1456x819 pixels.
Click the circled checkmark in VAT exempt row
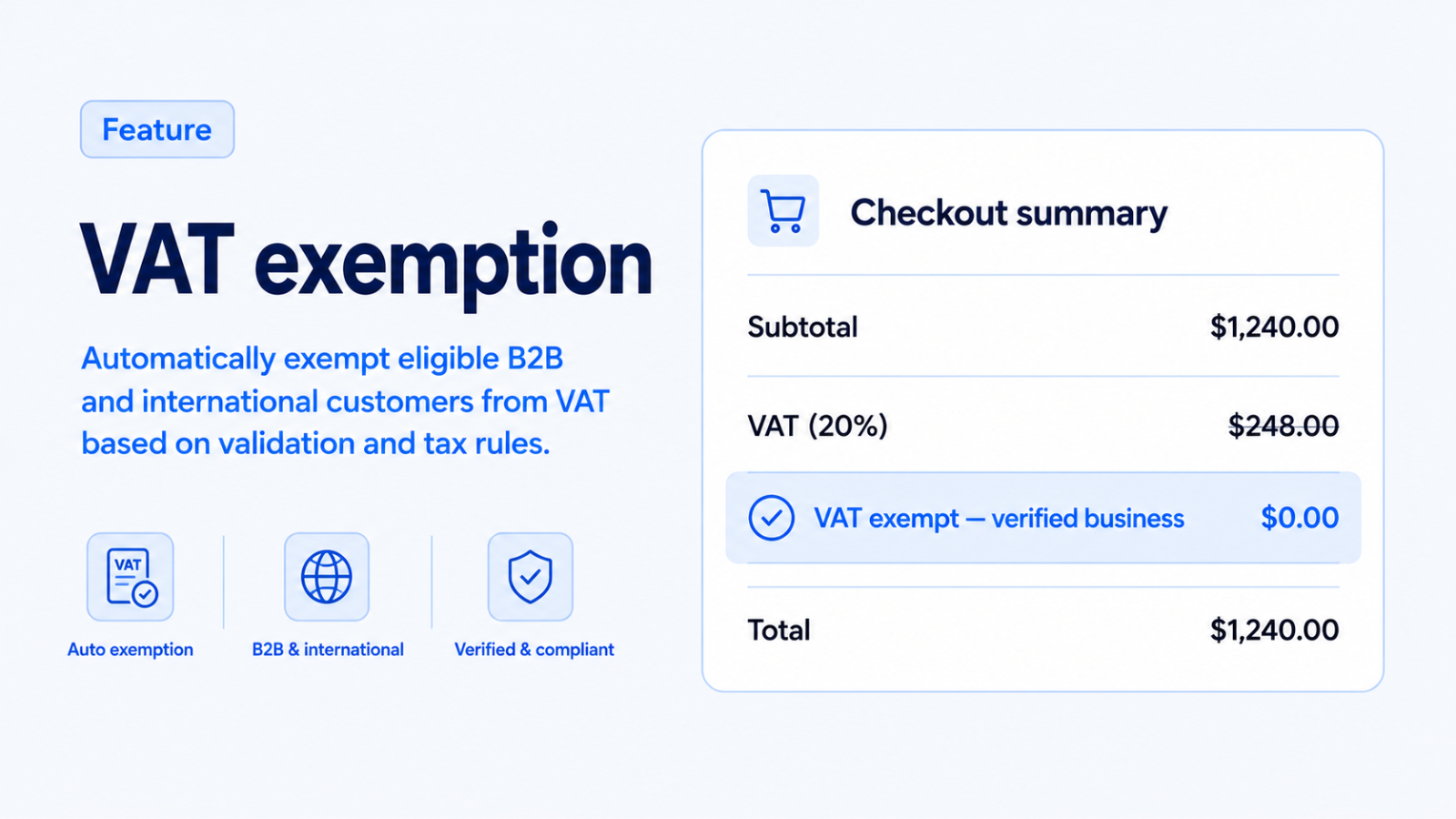(x=772, y=518)
